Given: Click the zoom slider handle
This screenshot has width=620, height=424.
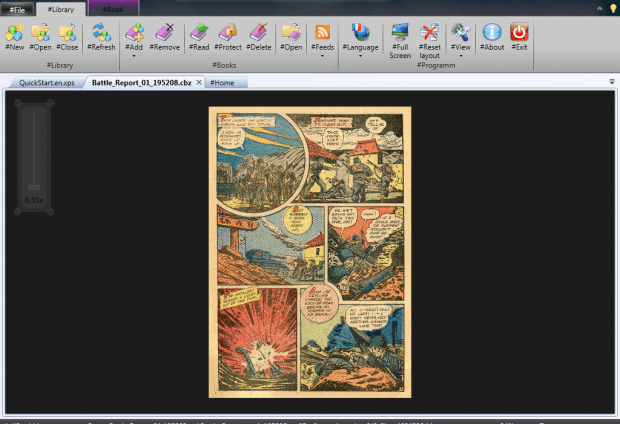Looking at the screenshot, I should tap(34, 187).
